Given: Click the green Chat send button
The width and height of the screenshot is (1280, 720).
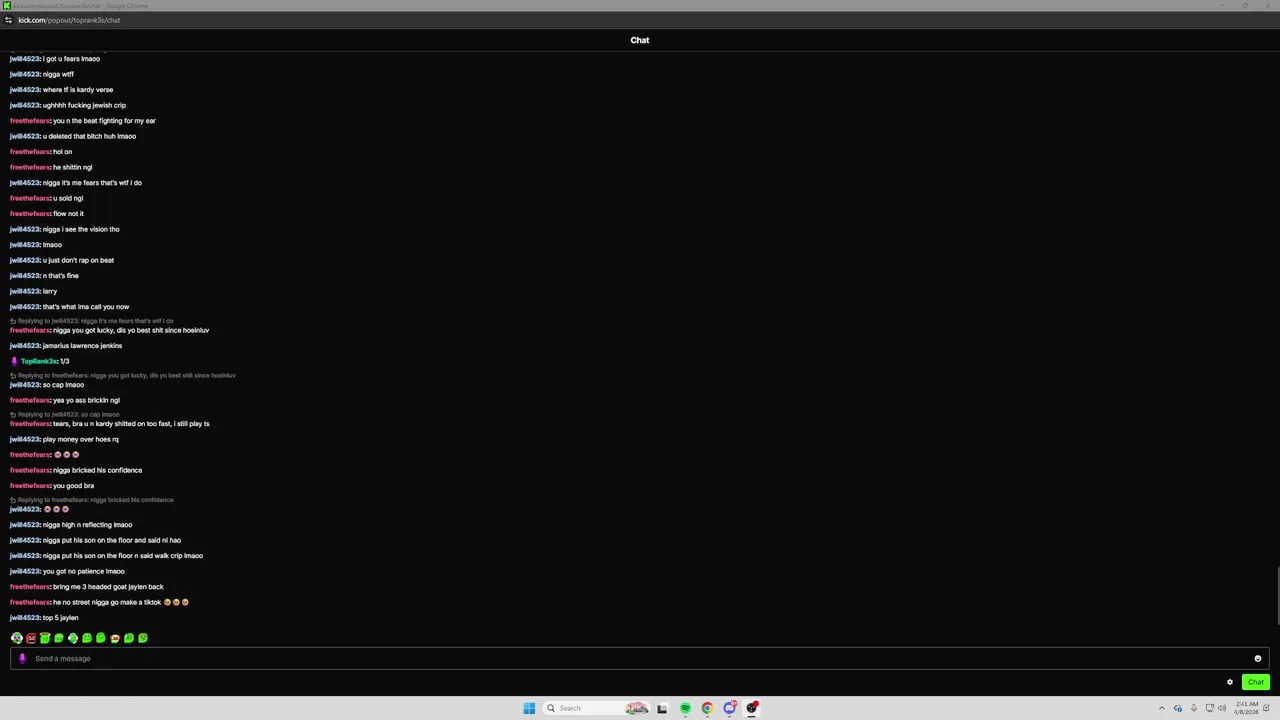Looking at the screenshot, I should [1255, 682].
